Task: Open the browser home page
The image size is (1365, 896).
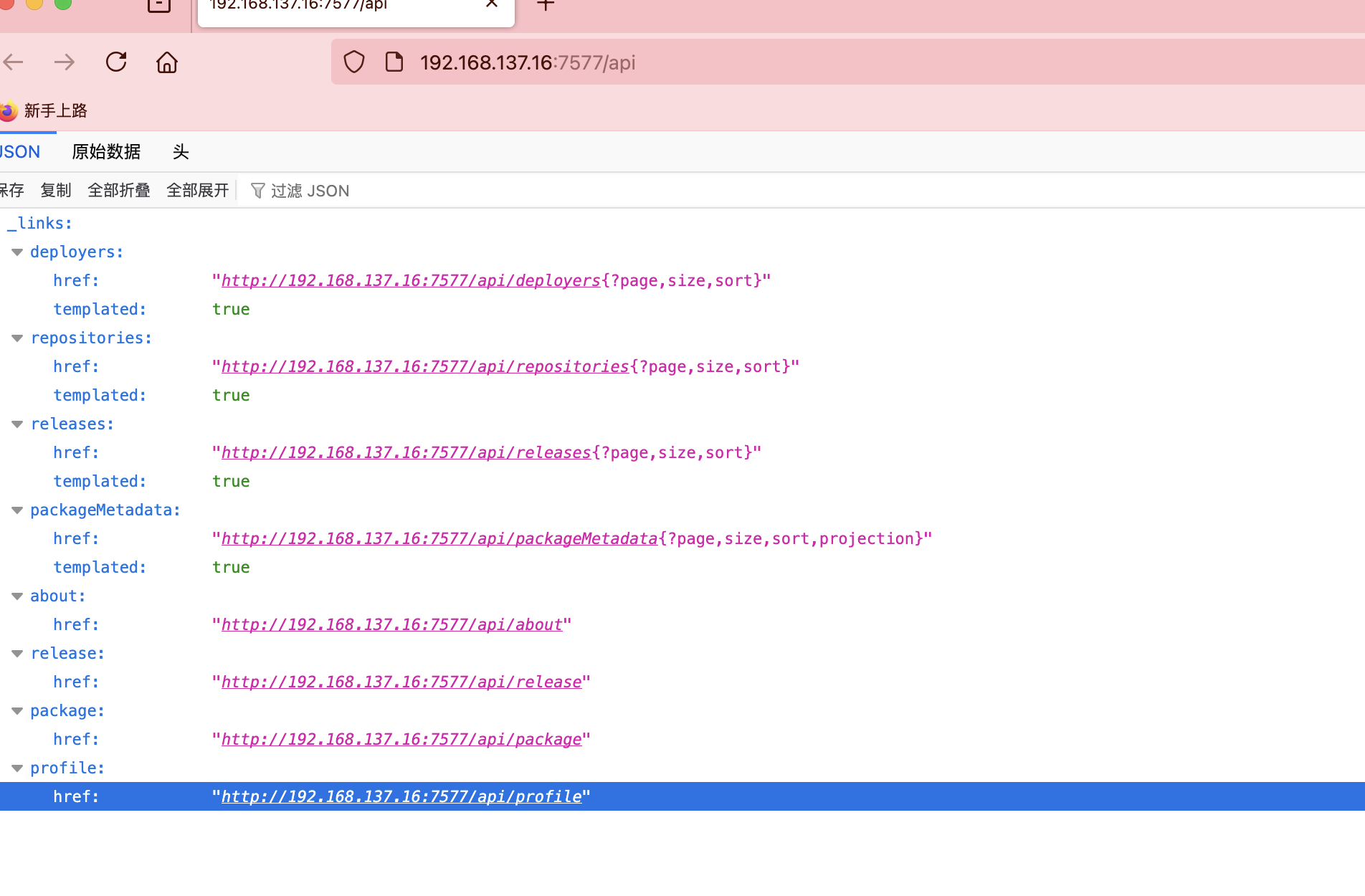Action: 167,62
